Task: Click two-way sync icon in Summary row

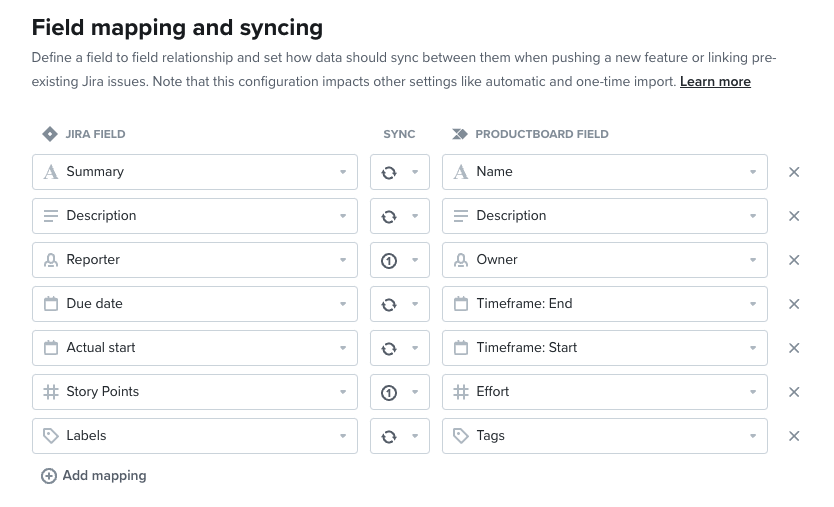Action: [389, 172]
